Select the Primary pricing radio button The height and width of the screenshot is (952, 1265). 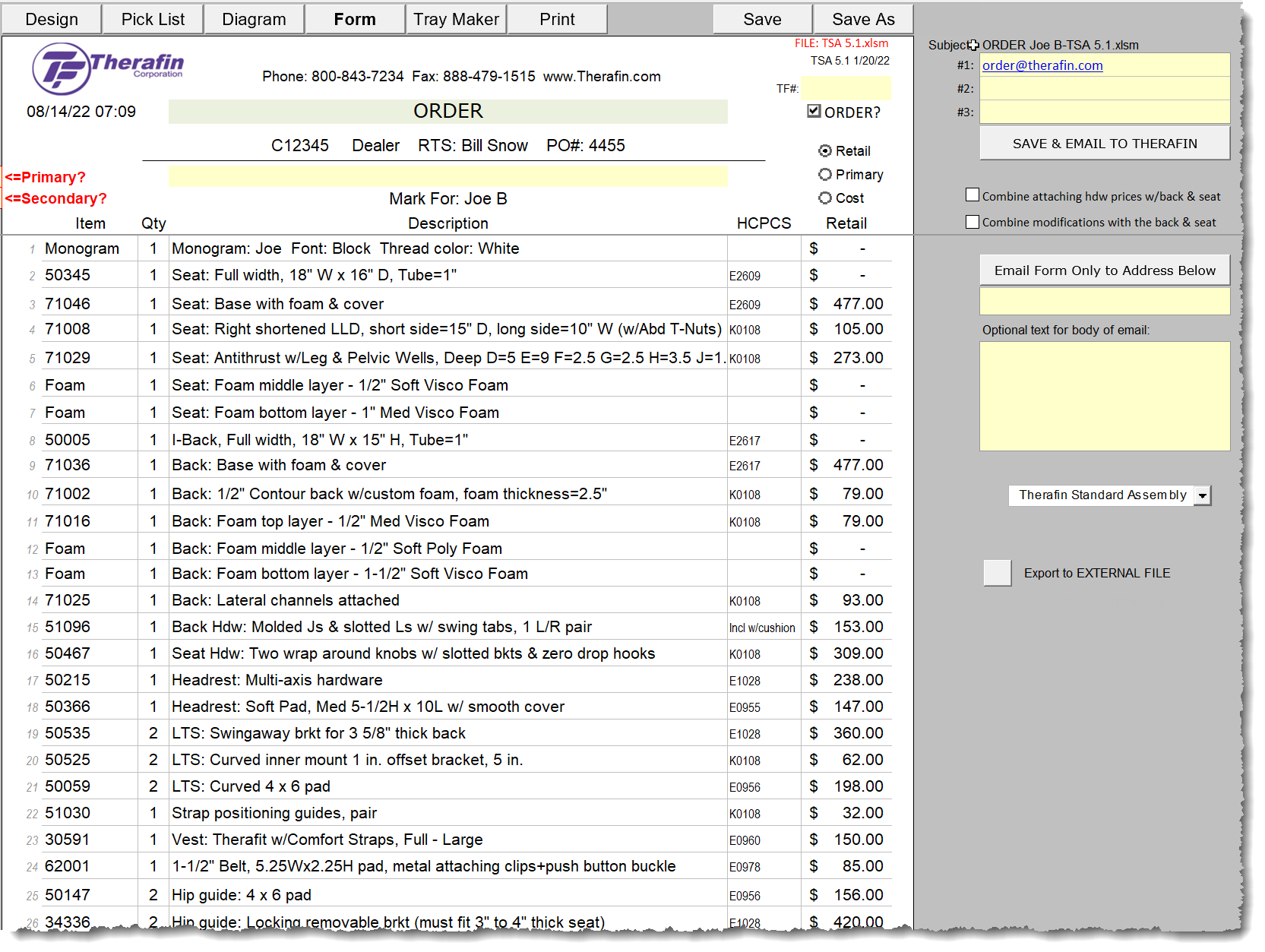click(x=825, y=175)
